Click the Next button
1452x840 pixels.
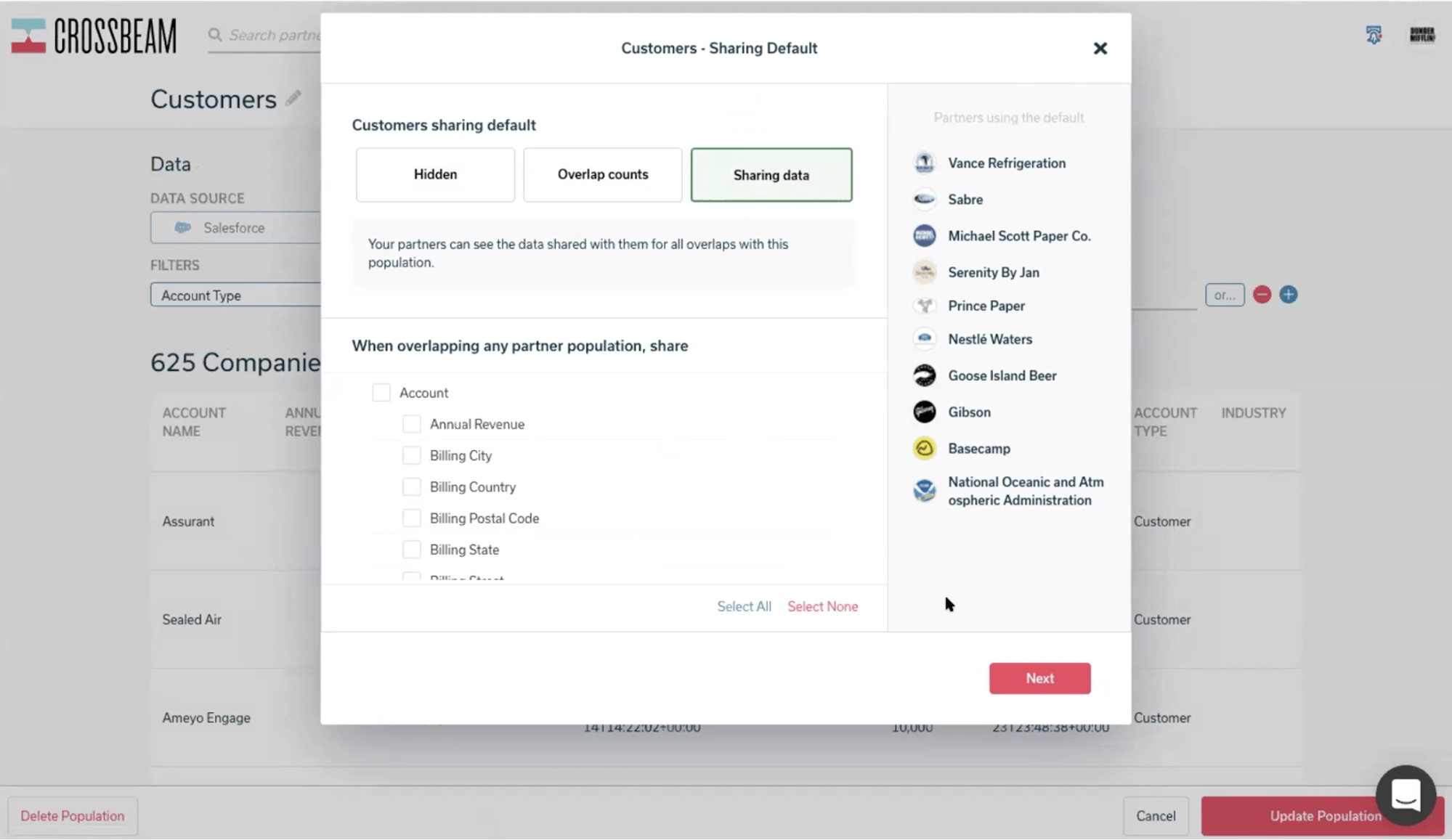[x=1039, y=678]
